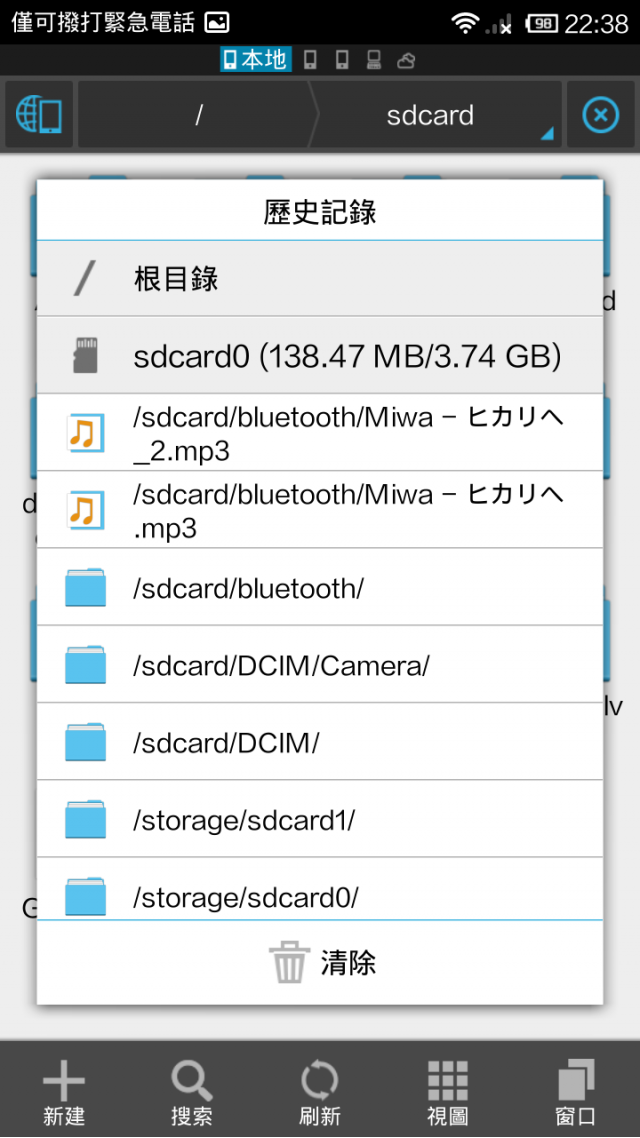
Task: Open the /sdcard/DCIM/Camera/ history entry
Action: point(320,664)
